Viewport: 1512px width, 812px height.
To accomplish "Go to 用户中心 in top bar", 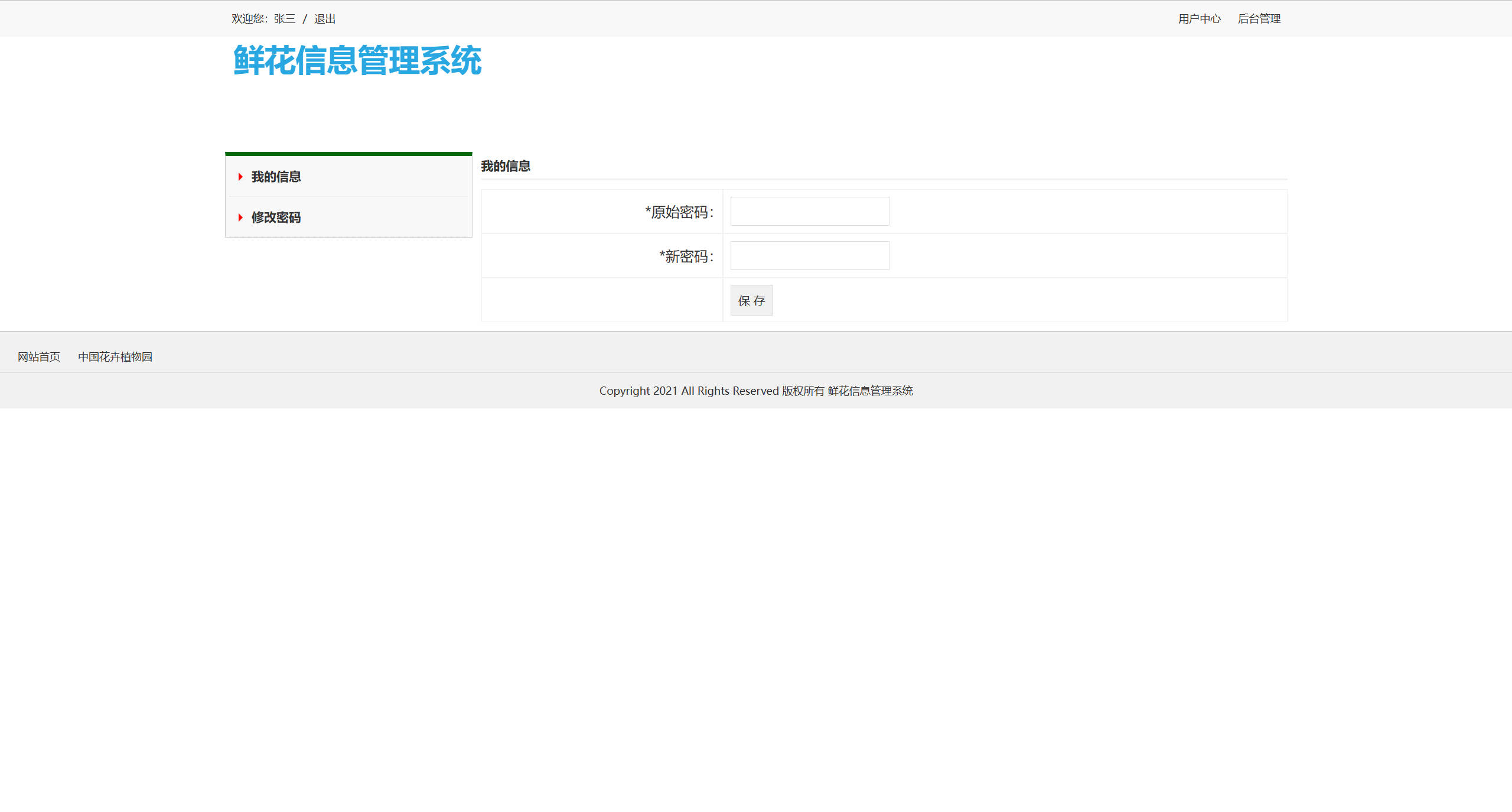I will 1199,19.
